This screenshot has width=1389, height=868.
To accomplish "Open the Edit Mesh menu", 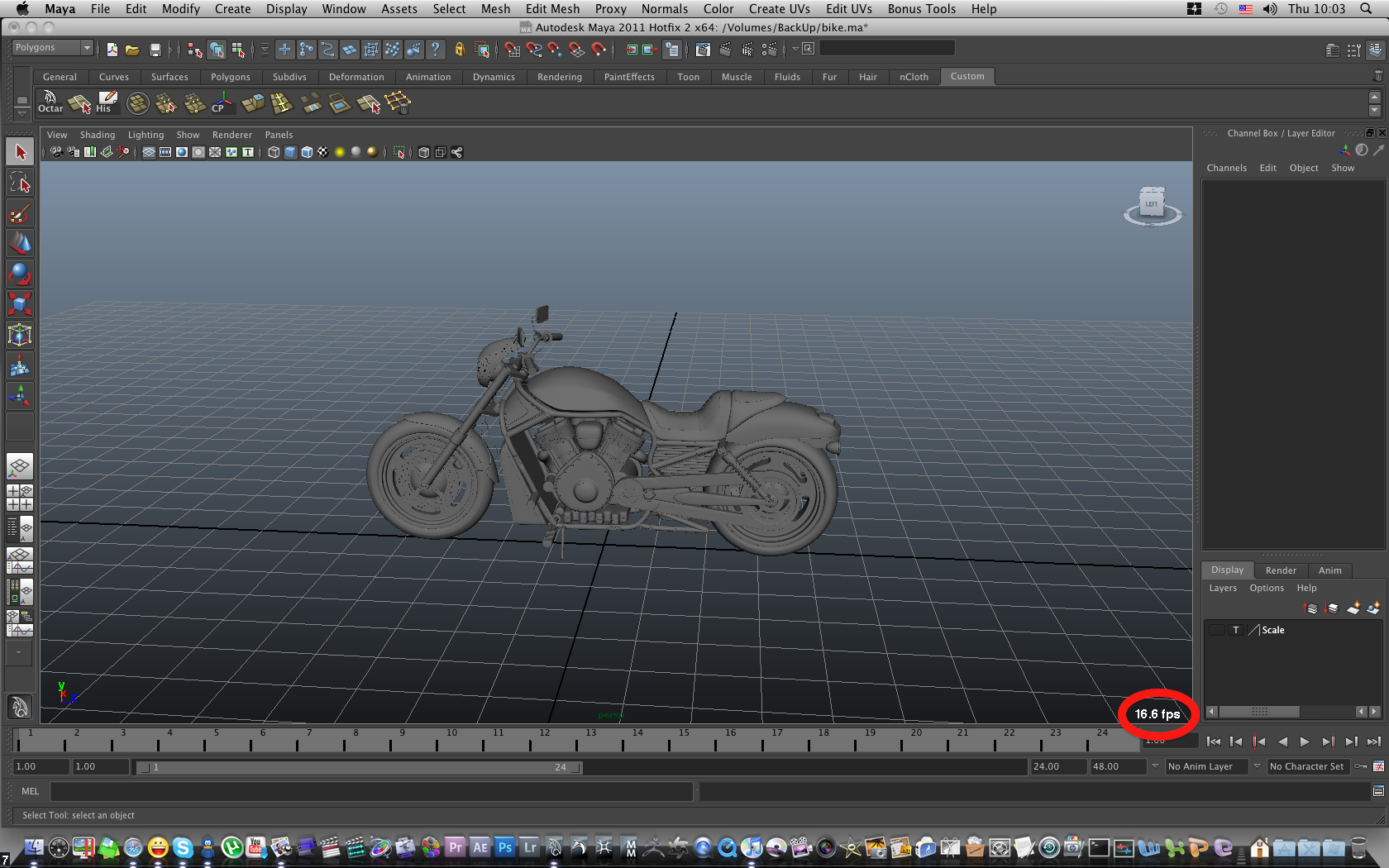I will pos(552,9).
